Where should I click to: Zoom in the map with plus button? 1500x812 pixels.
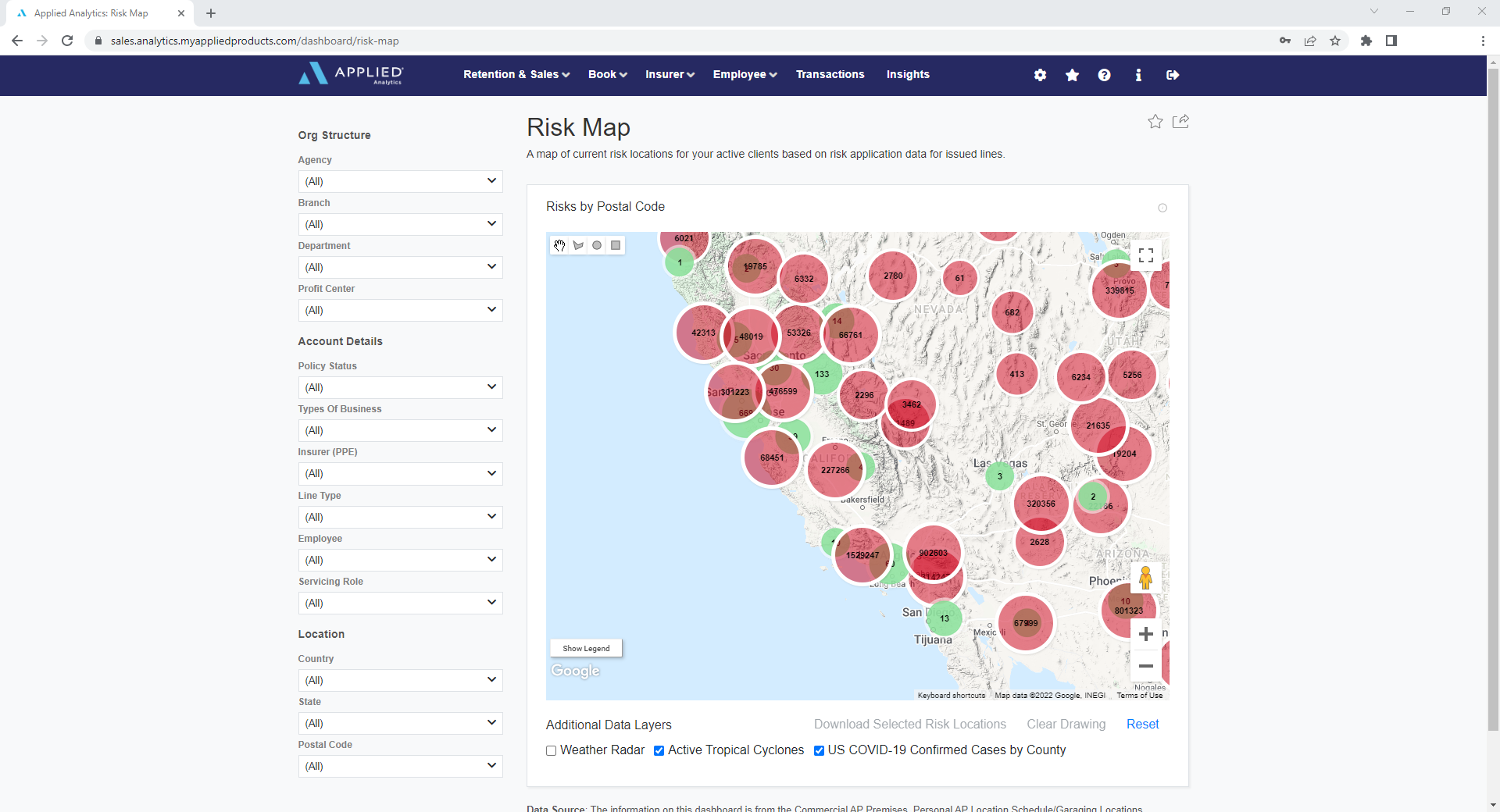click(1146, 634)
